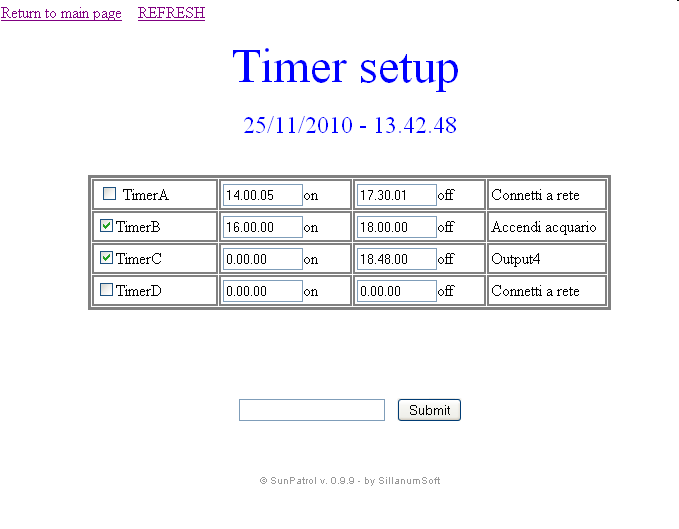The height and width of the screenshot is (529, 679).
Task: Uncheck the TimerB checkbox
Action: [106, 226]
